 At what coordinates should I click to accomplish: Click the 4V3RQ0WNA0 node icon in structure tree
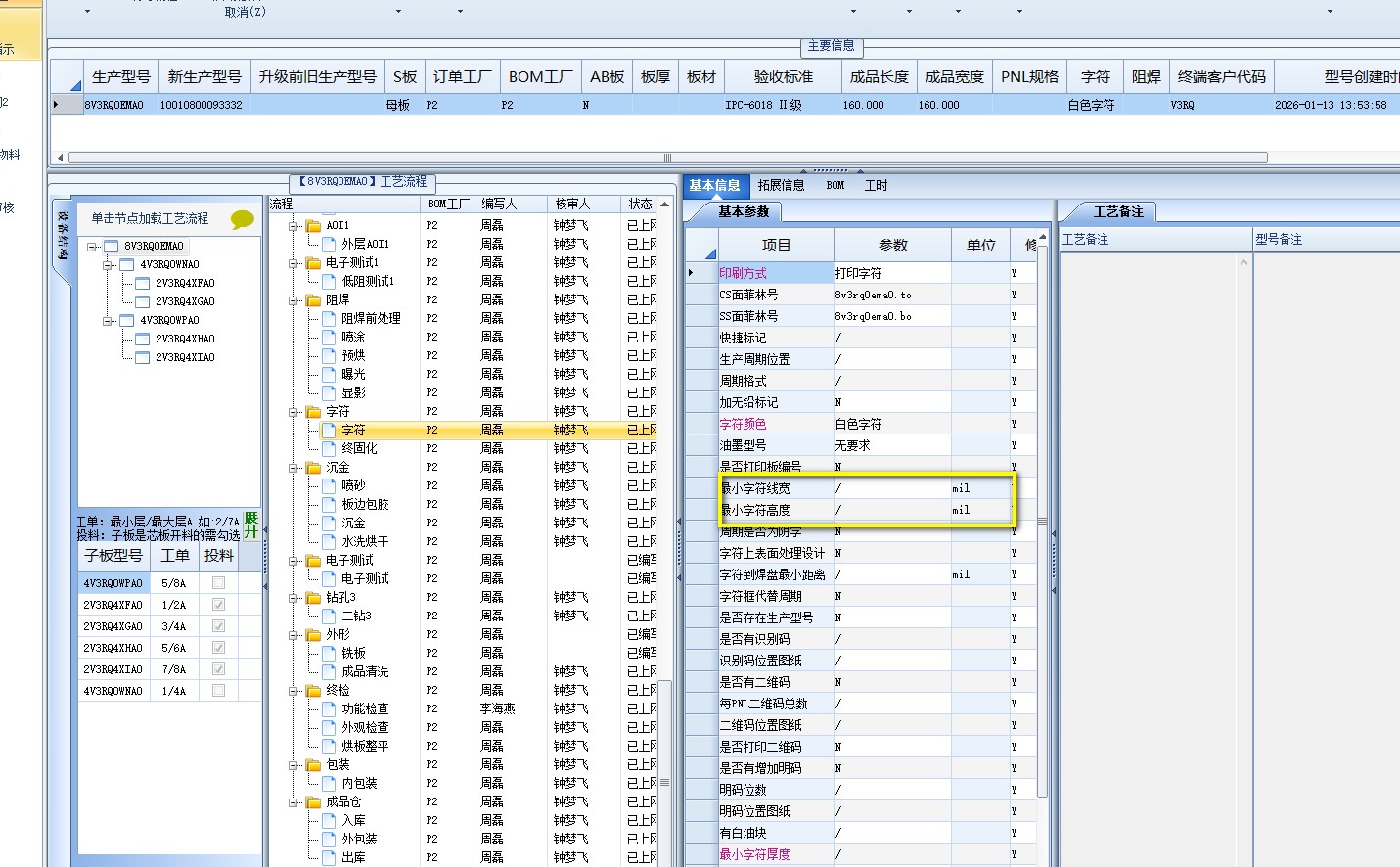(x=127, y=265)
